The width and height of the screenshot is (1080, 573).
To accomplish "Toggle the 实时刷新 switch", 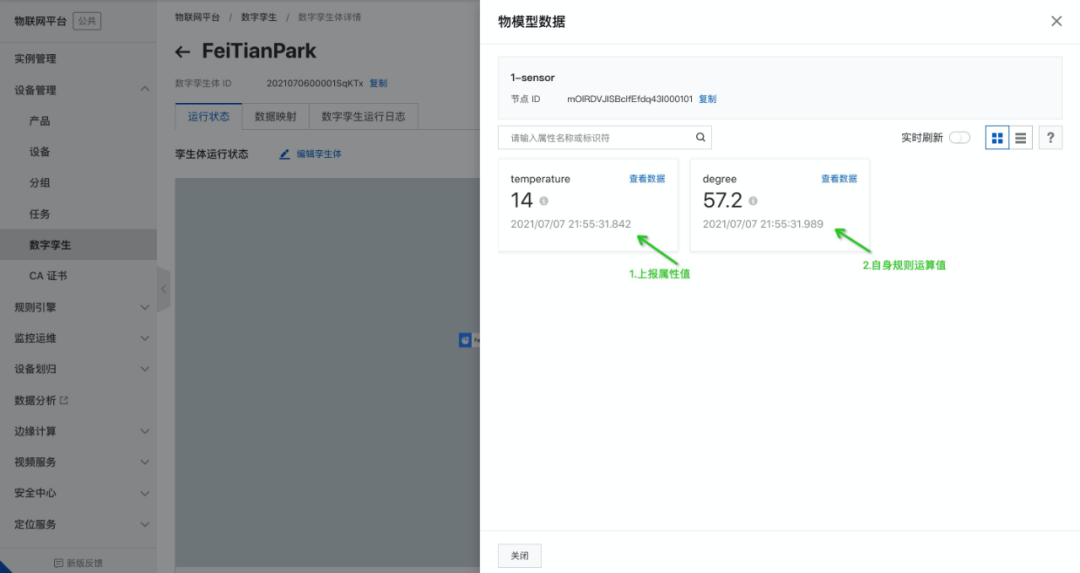I will (959, 138).
